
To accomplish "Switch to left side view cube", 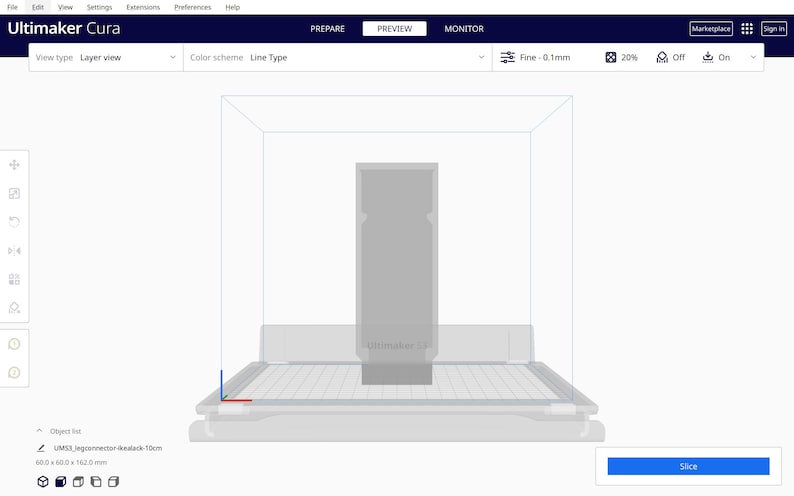I will (96, 481).
